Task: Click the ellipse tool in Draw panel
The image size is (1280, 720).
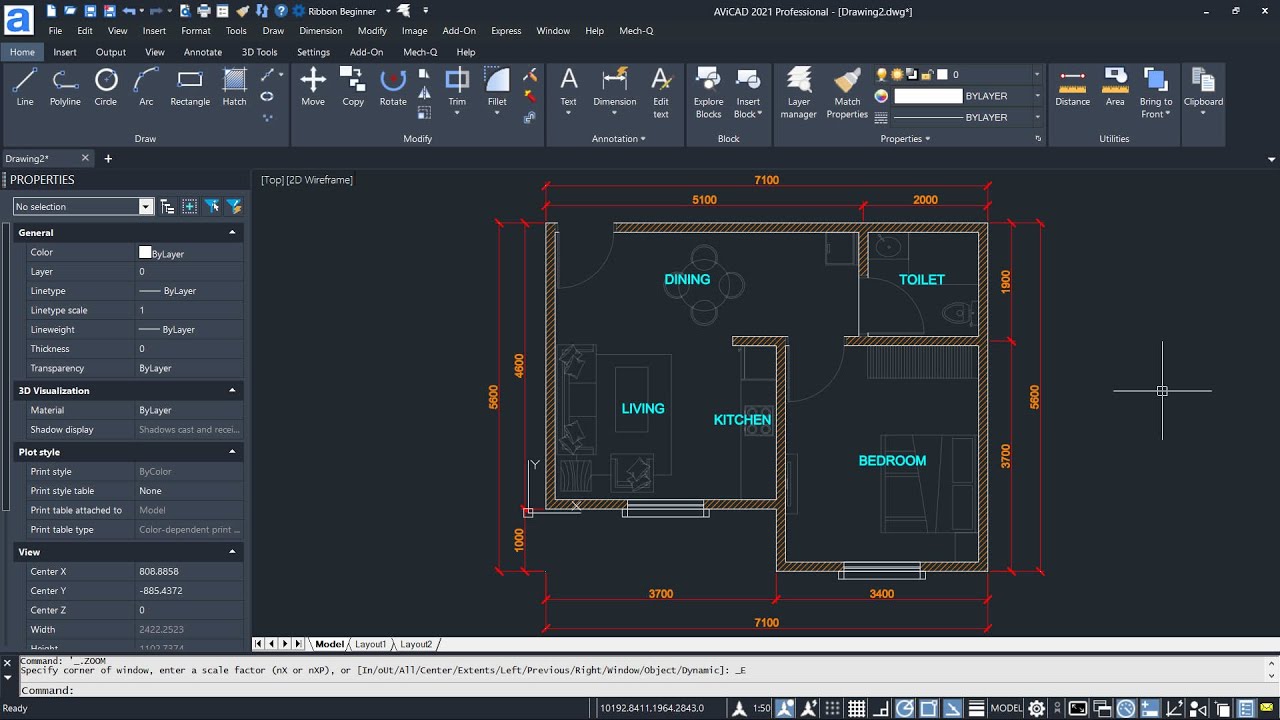Action: (x=267, y=96)
